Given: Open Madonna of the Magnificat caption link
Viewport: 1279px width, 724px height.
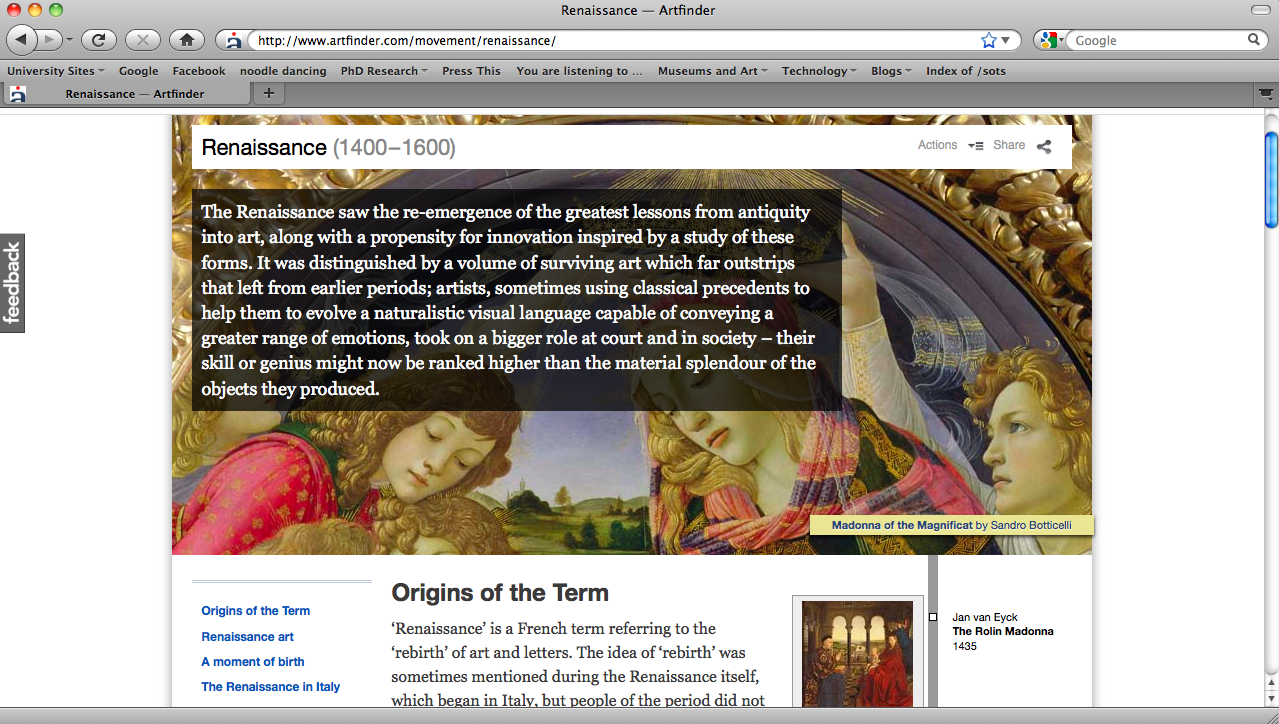Looking at the screenshot, I should [901, 525].
